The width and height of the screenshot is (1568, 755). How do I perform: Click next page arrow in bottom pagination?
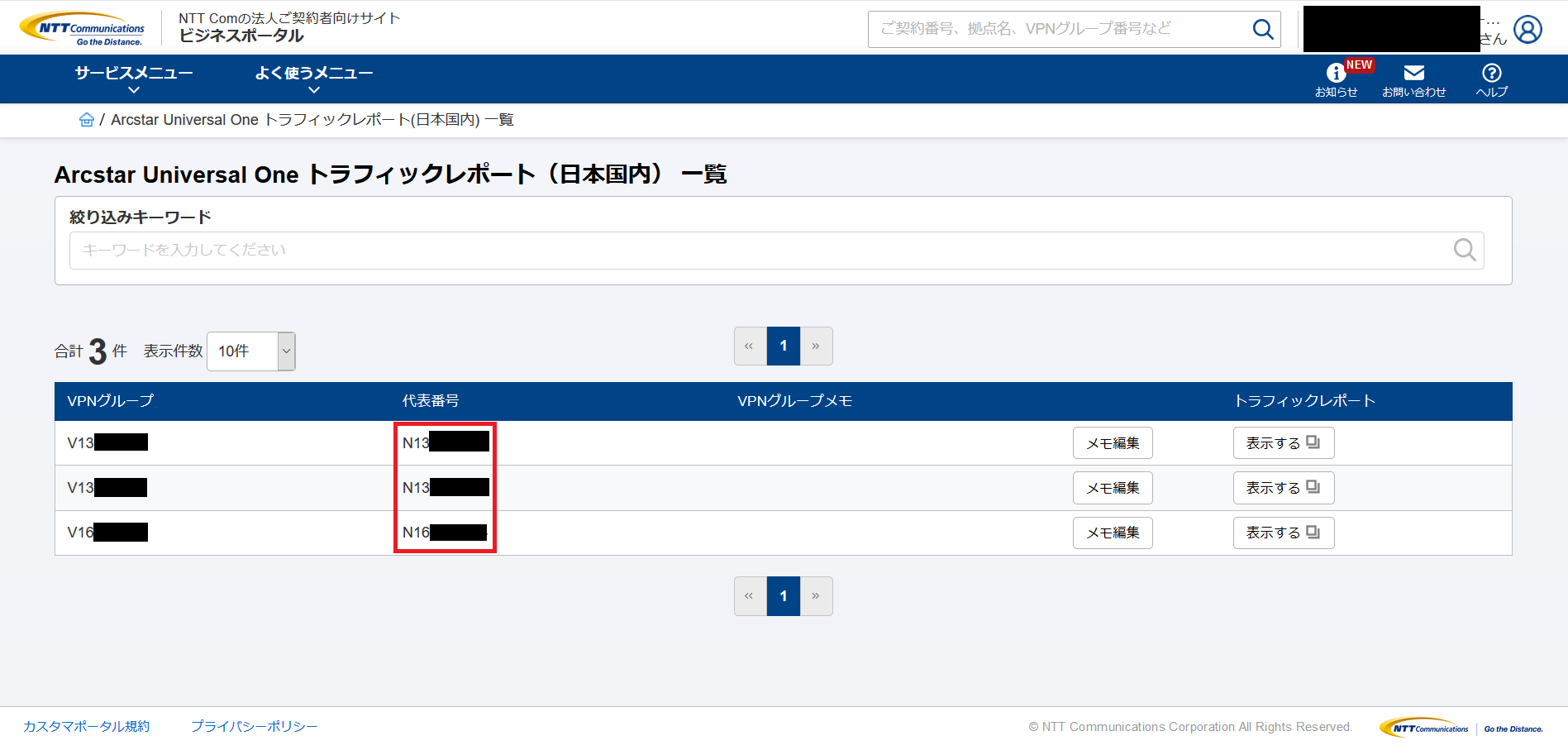(x=816, y=596)
